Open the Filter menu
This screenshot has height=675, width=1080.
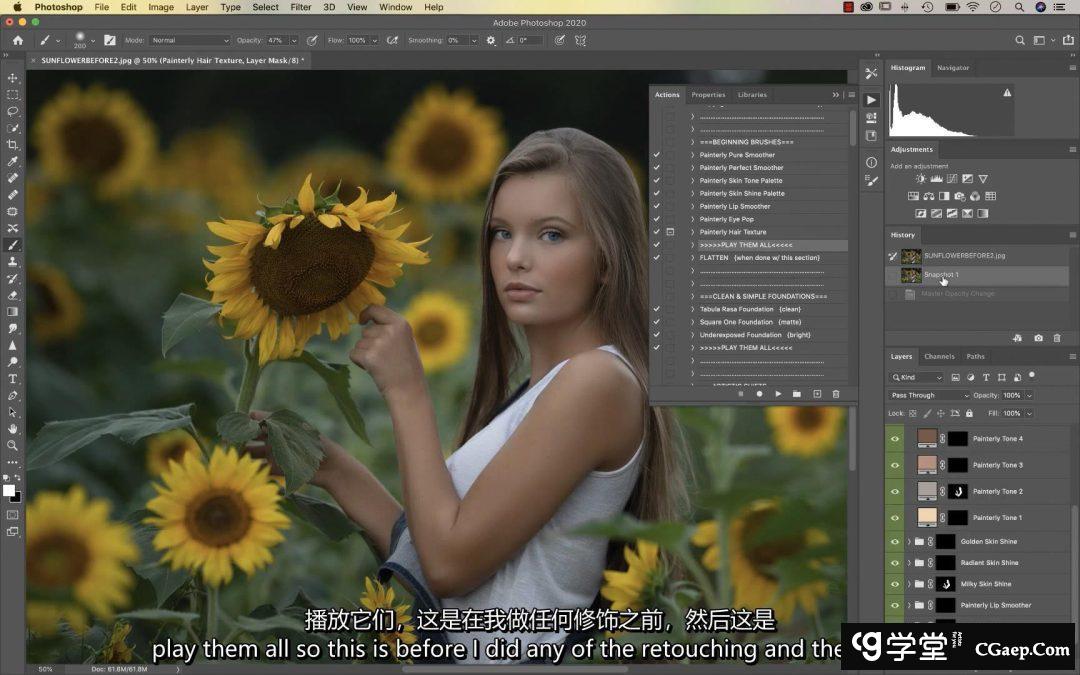300,7
